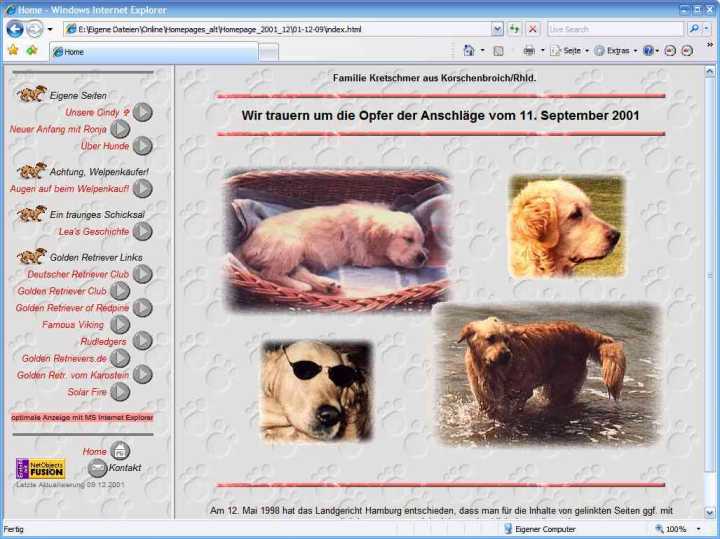
Task: Click the NetObjects Fusion logo
Action: (x=40, y=468)
